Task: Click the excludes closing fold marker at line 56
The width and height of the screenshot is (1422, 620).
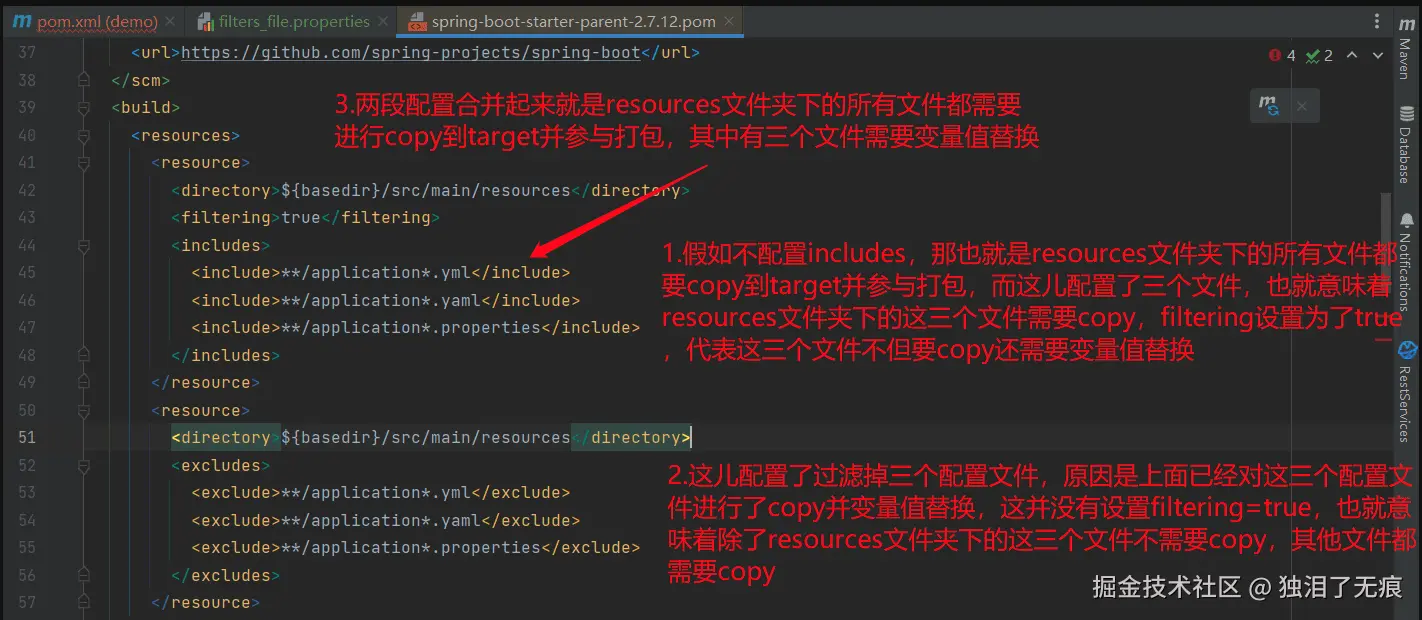Action: point(84,575)
